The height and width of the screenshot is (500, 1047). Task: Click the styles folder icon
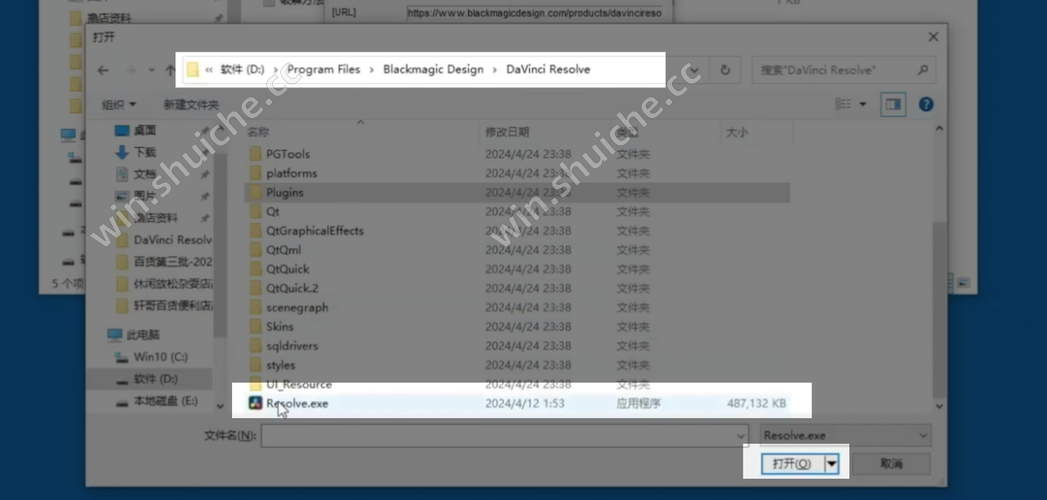pyautogui.click(x=255, y=365)
